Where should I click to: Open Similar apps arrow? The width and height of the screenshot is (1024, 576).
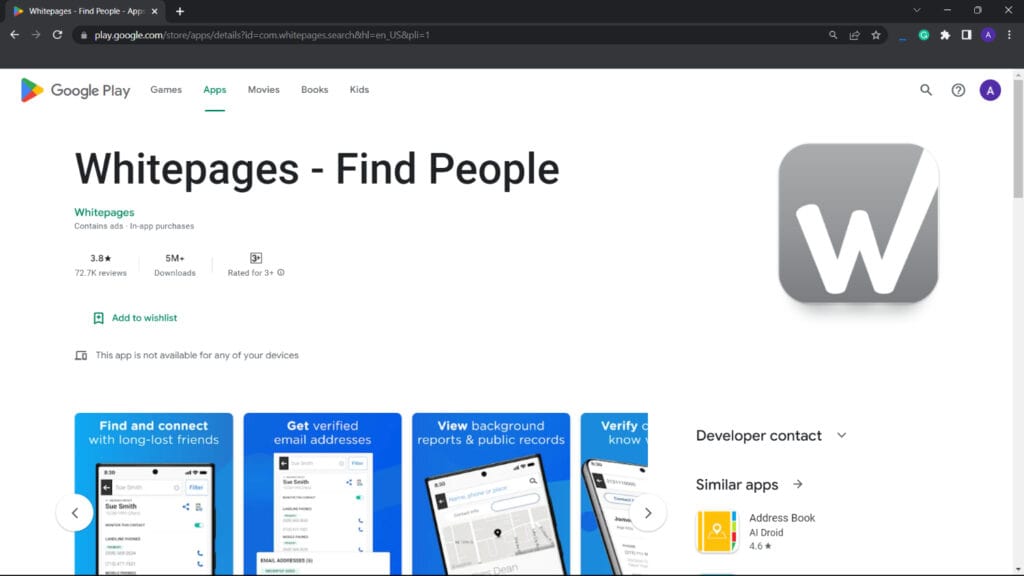tap(798, 485)
